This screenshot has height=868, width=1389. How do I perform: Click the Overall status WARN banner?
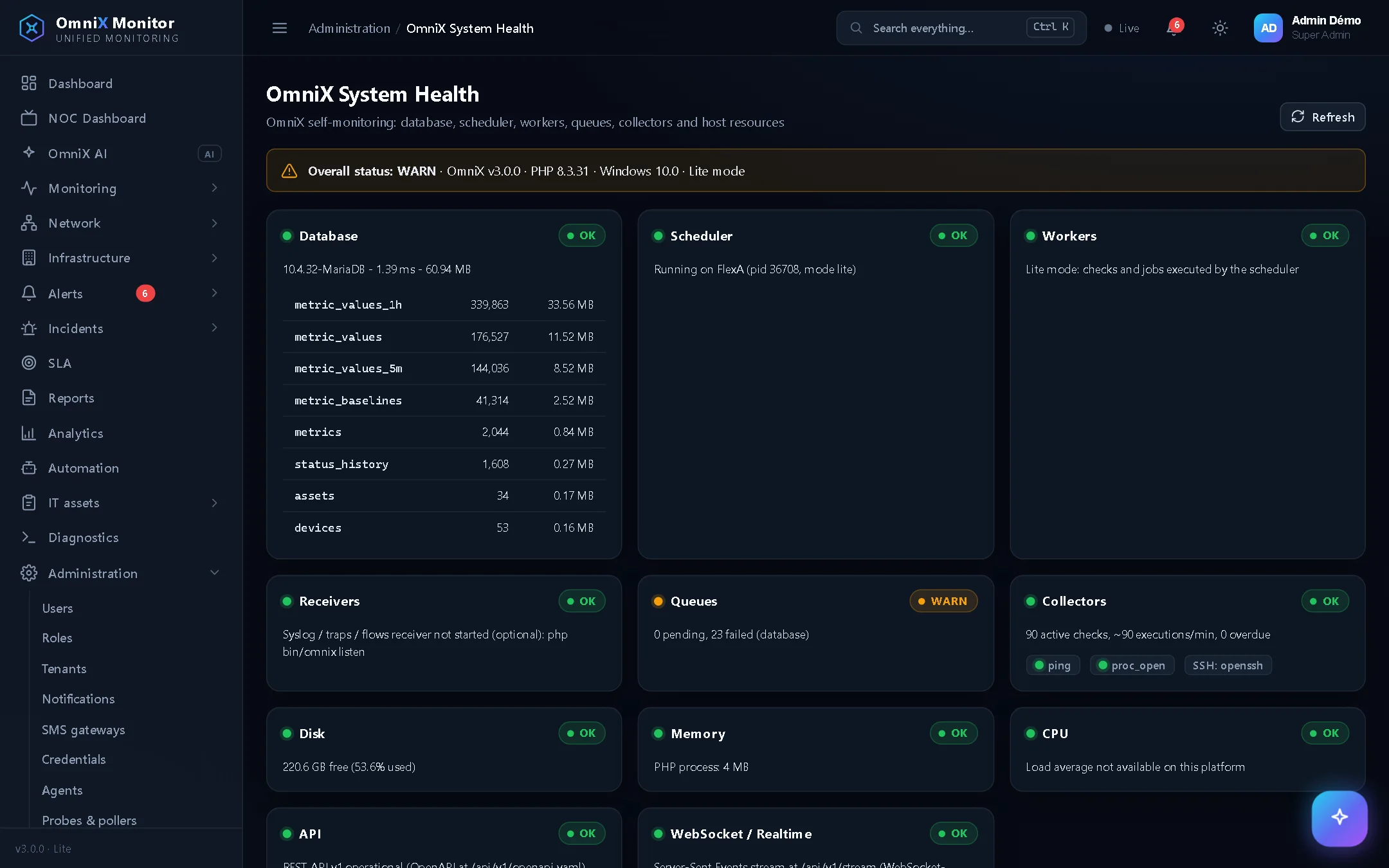(x=815, y=170)
